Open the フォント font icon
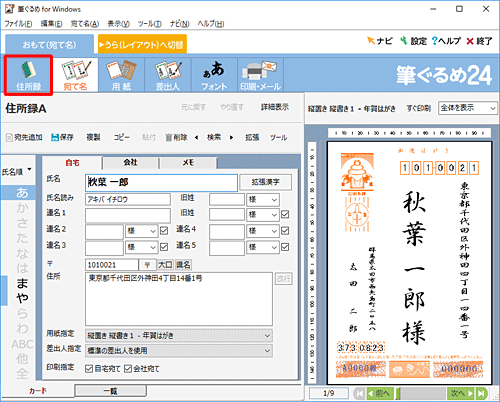This screenshot has height=402, width=500. 214,75
